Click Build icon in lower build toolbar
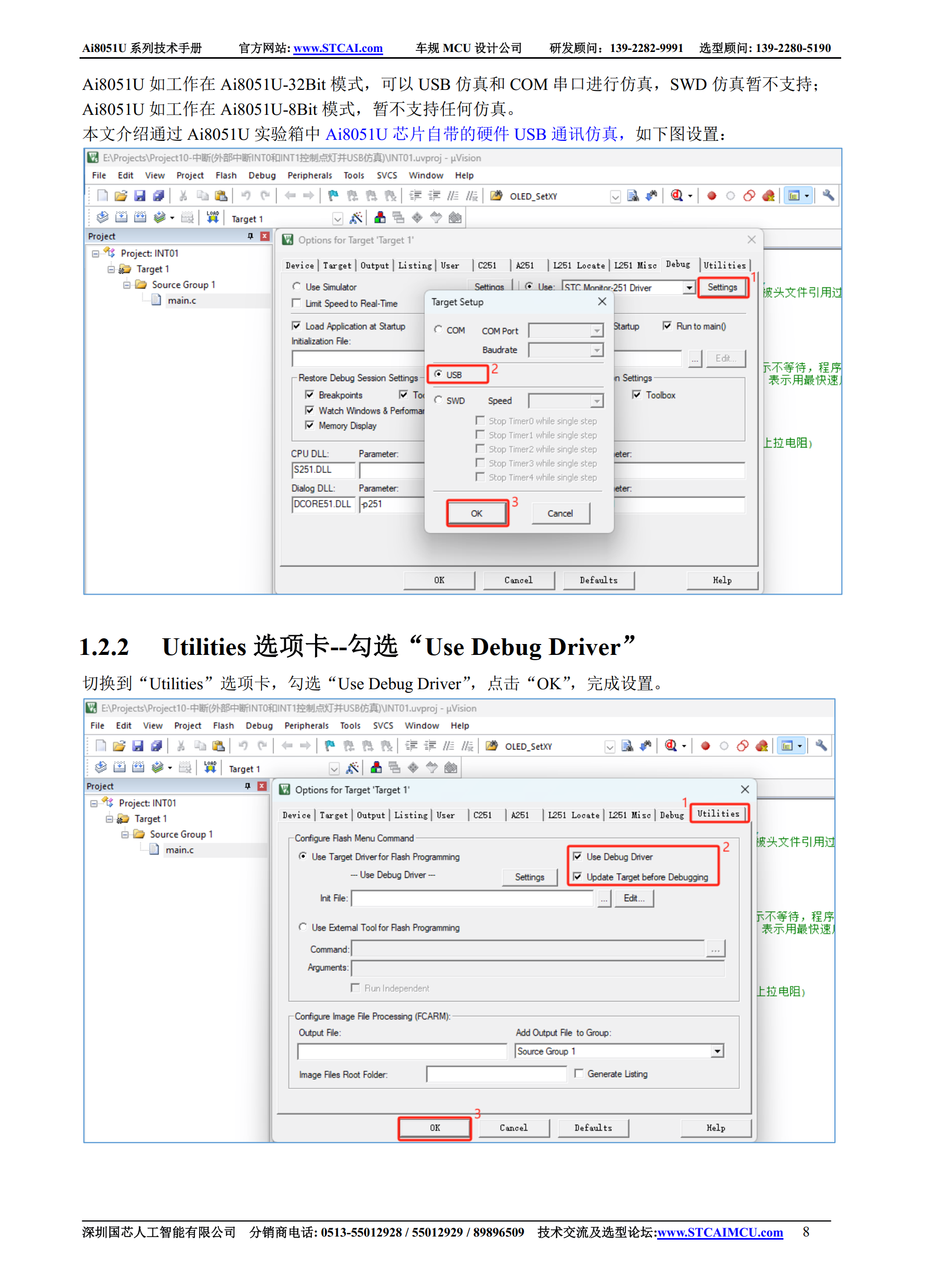 (119, 768)
